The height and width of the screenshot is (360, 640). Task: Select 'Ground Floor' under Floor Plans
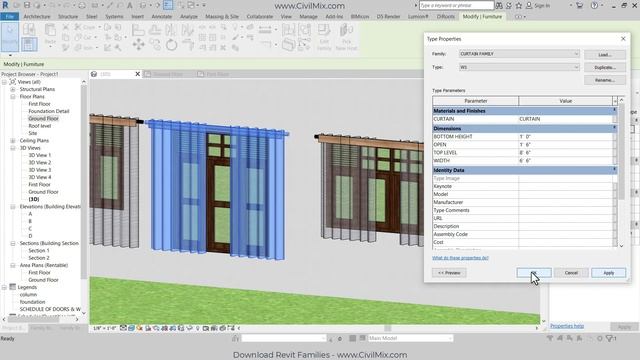(x=43, y=118)
